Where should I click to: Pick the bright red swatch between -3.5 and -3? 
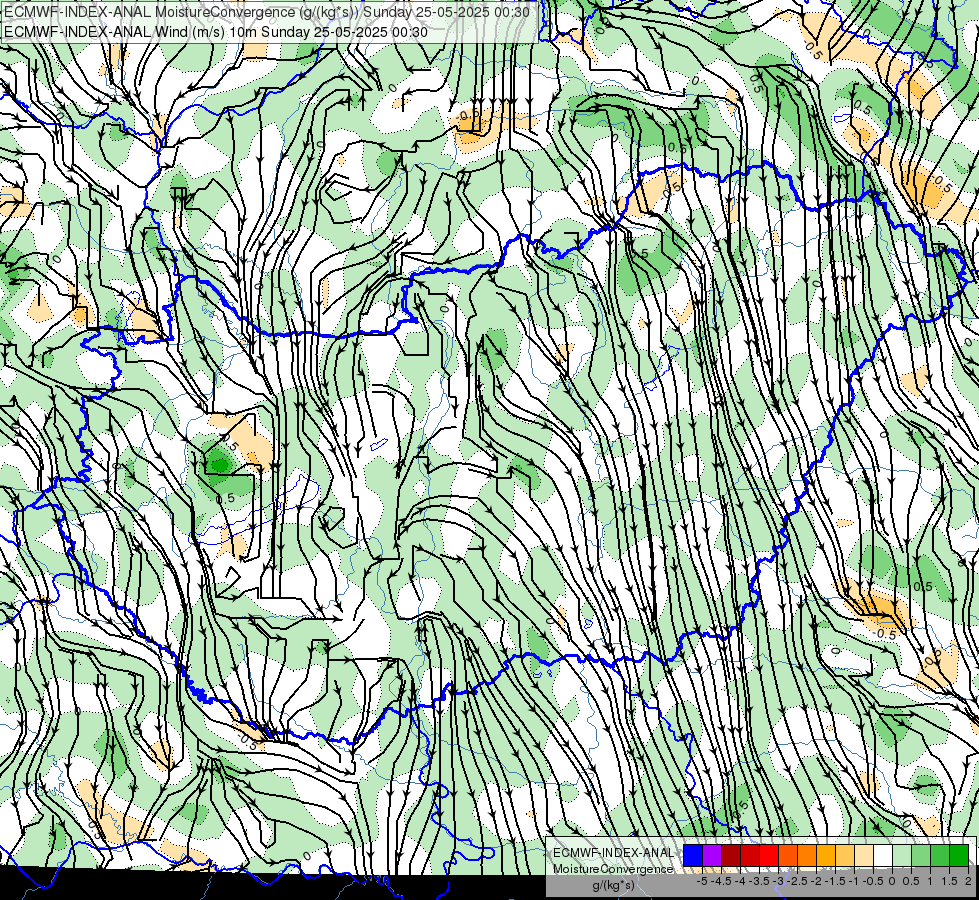769,855
